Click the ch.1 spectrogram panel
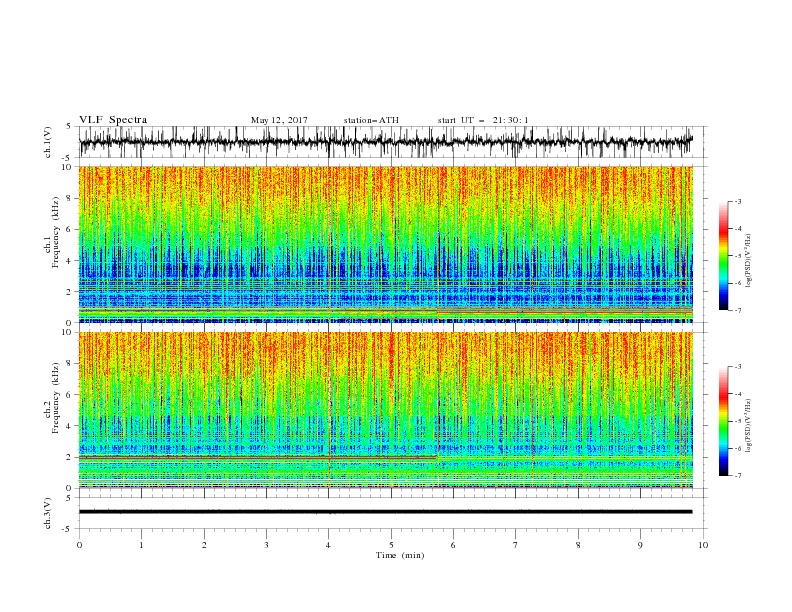The width and height of the screenshot is (792, 612). 385,244
